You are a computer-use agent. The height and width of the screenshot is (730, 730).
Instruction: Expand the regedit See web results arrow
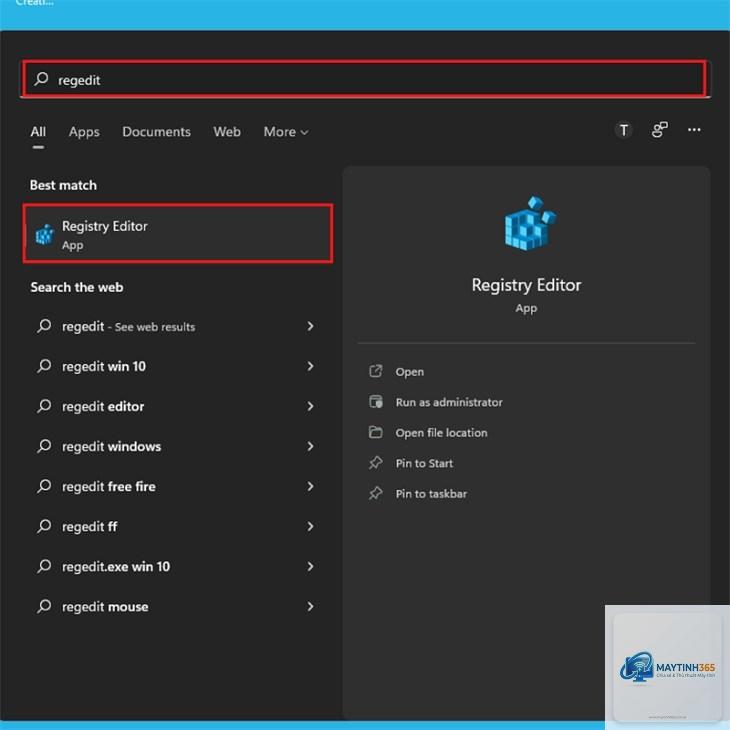point(311,326)
